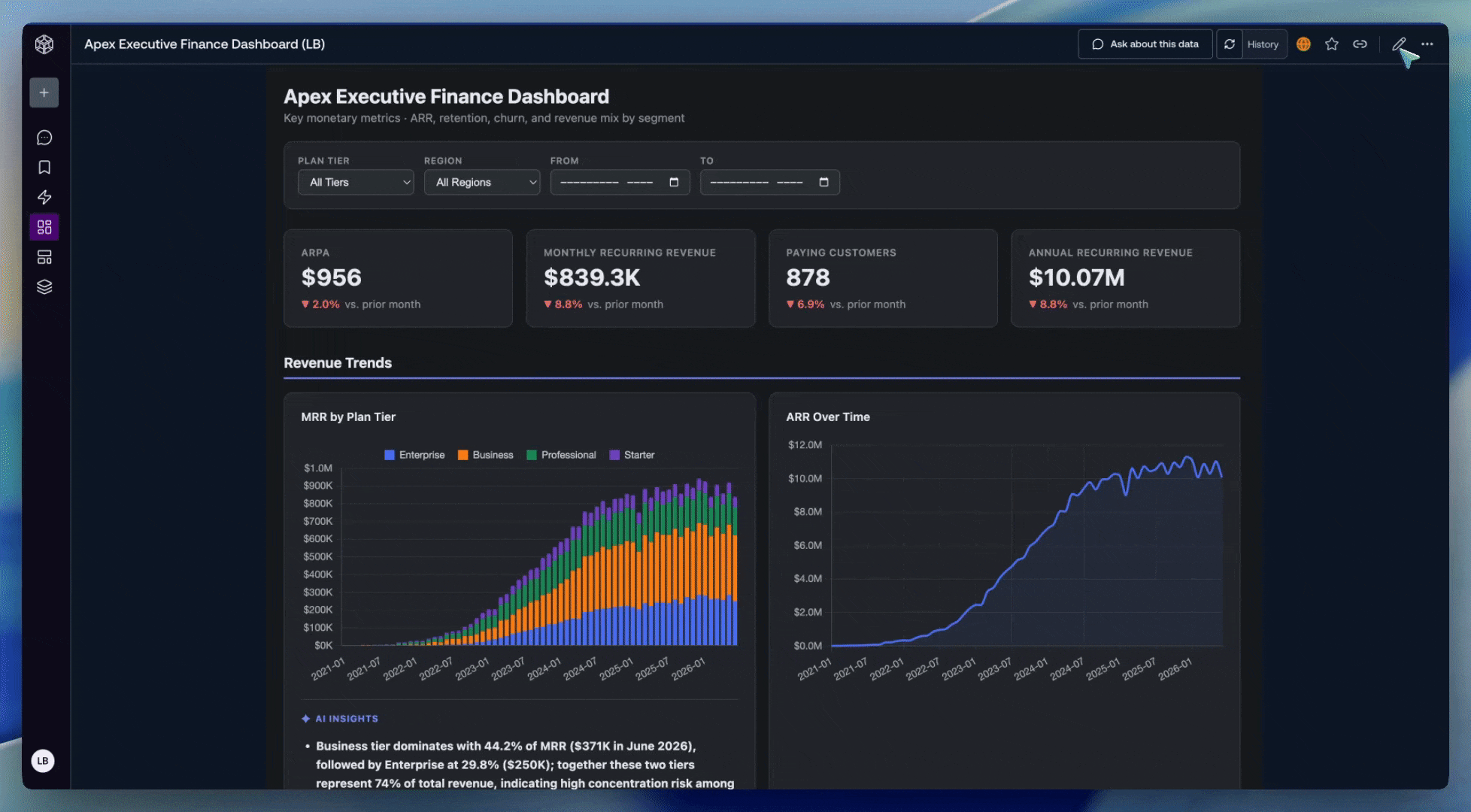Open the three-dot more options menu
Screen dimensions: 1471x812
(x=1427, y=44)
